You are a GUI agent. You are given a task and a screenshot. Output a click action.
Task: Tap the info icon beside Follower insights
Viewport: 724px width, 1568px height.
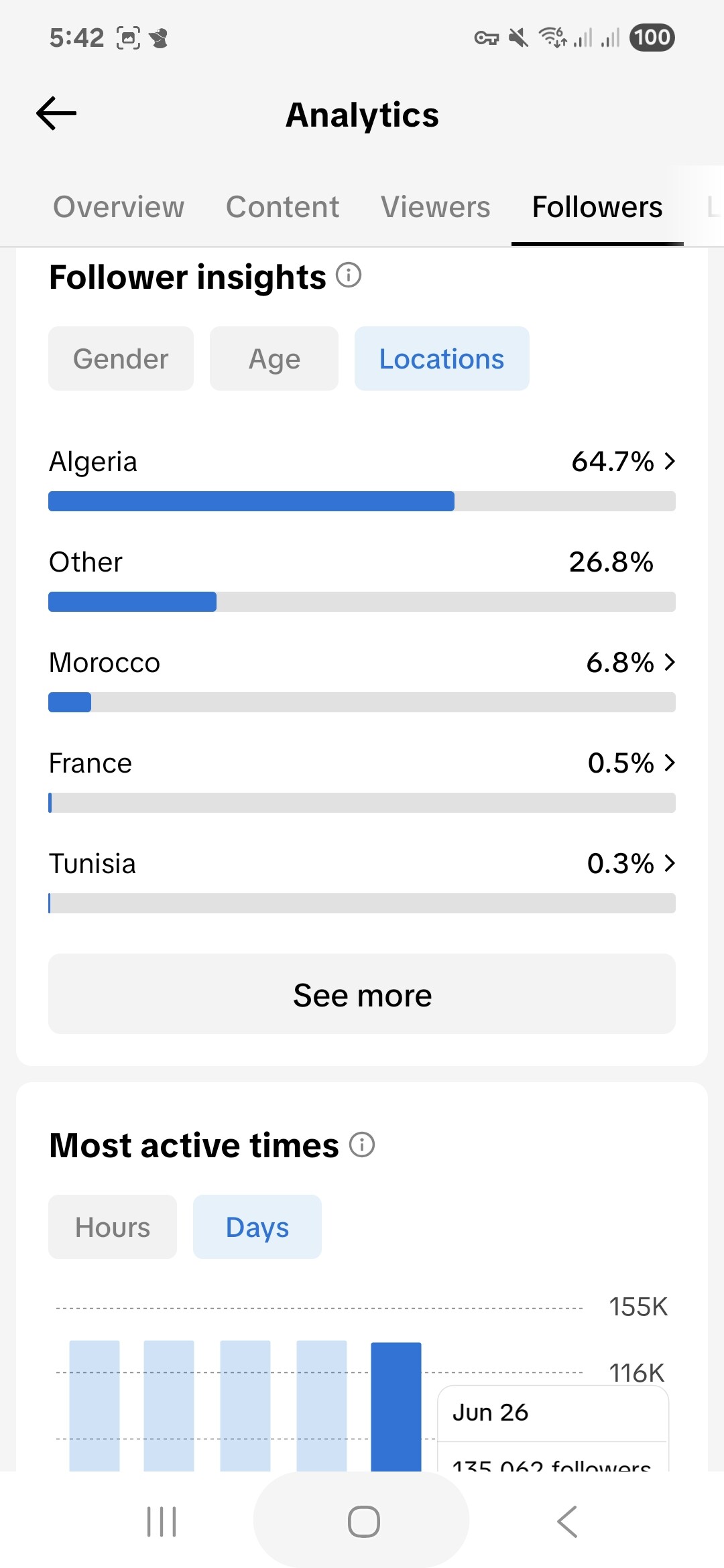click(x=349, y=275)
